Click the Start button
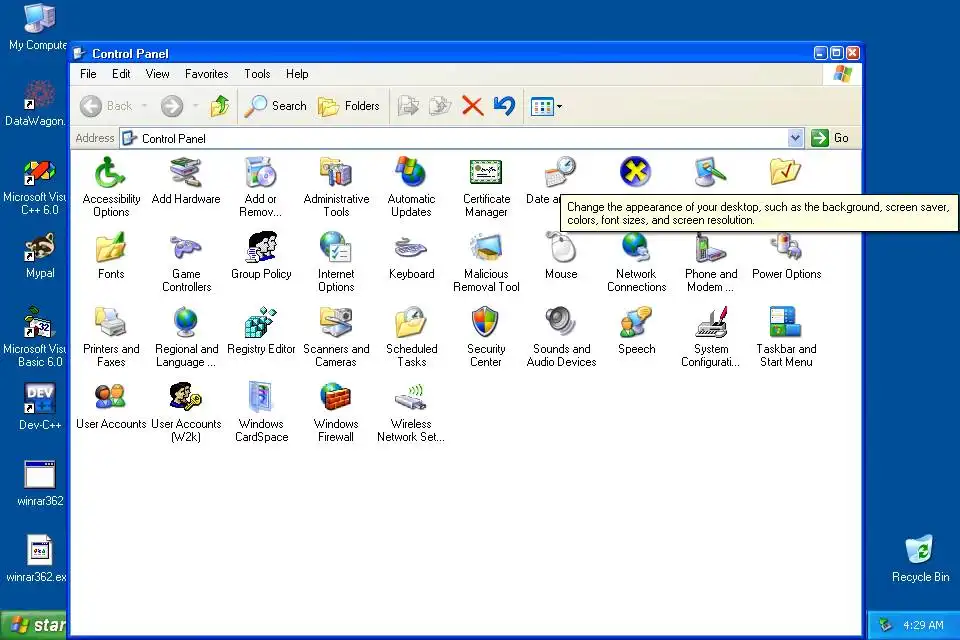The image size is (960, 640). click(33, 625)
